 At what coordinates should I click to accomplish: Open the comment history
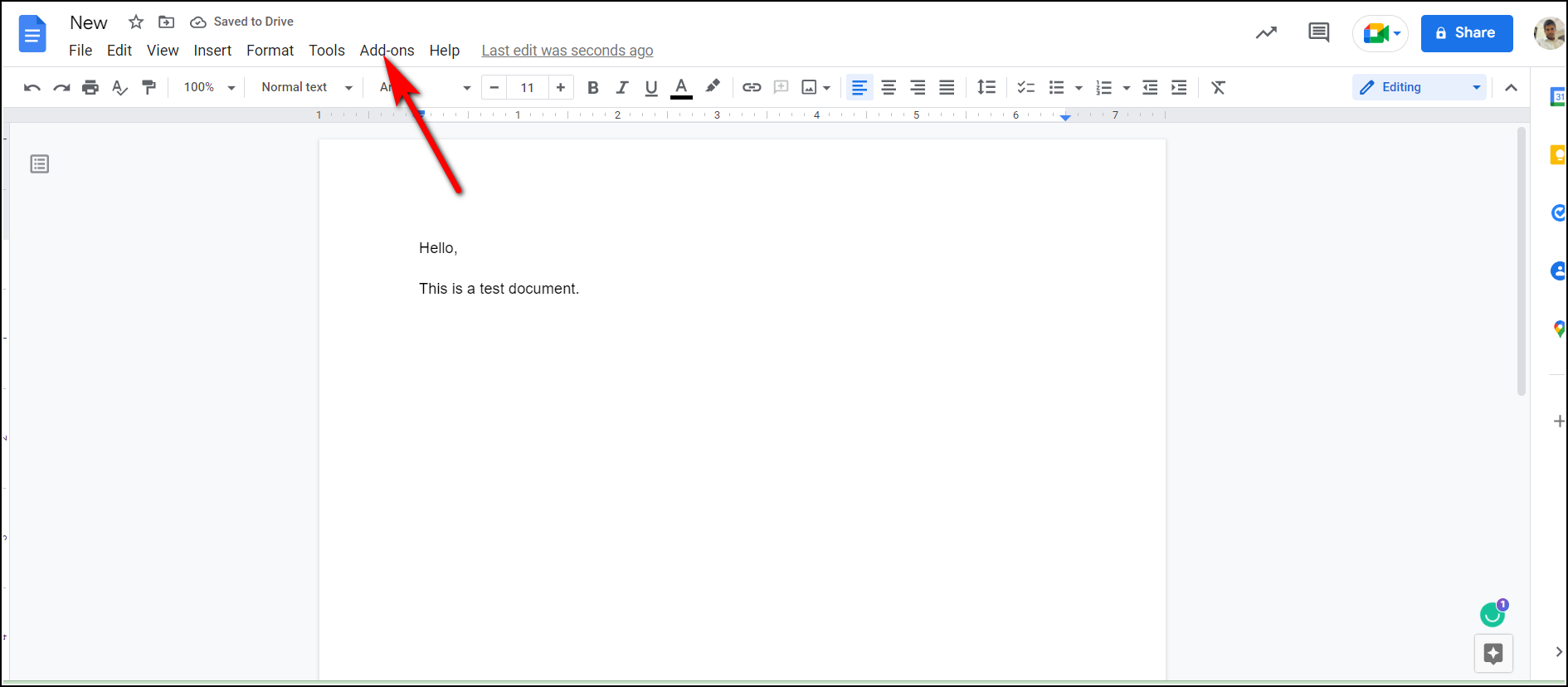[1319, 33]
